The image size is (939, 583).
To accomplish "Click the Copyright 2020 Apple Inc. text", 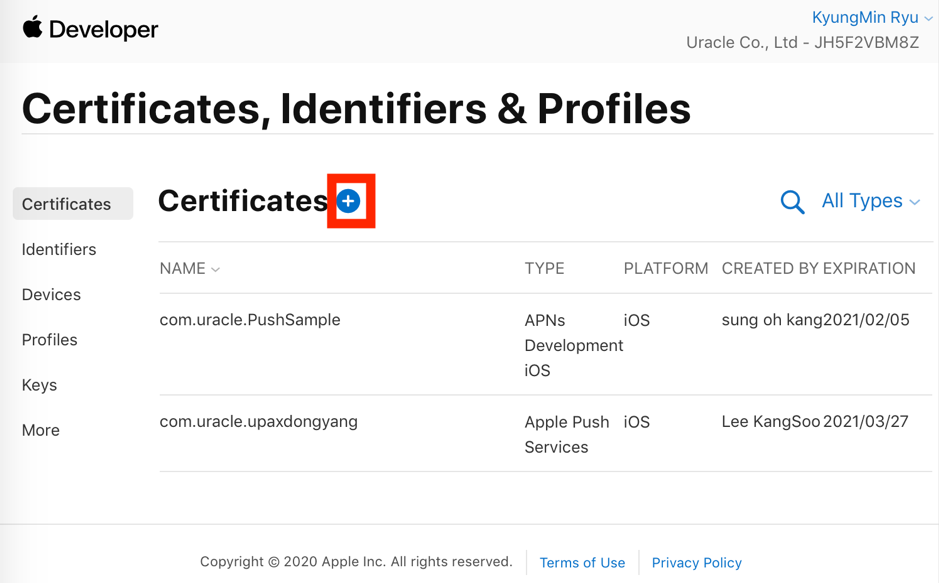I will tap(356, 561).
